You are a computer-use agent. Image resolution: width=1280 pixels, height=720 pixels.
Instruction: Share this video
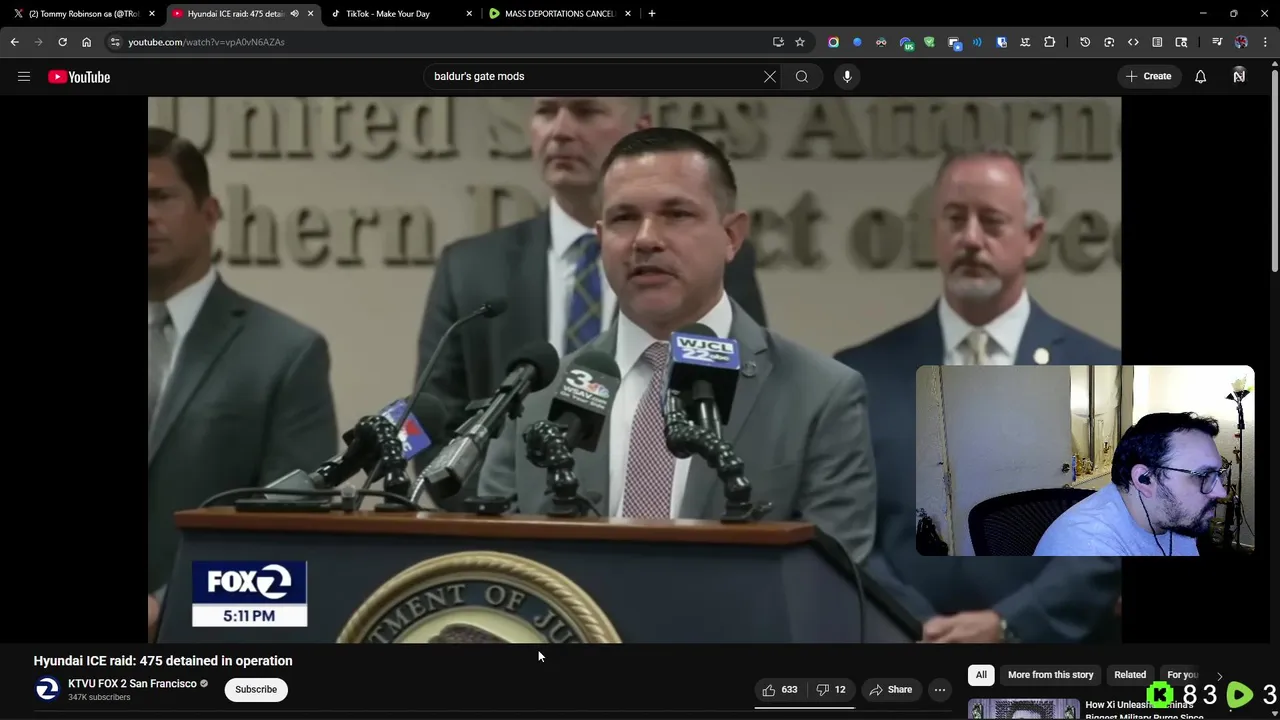890,689
